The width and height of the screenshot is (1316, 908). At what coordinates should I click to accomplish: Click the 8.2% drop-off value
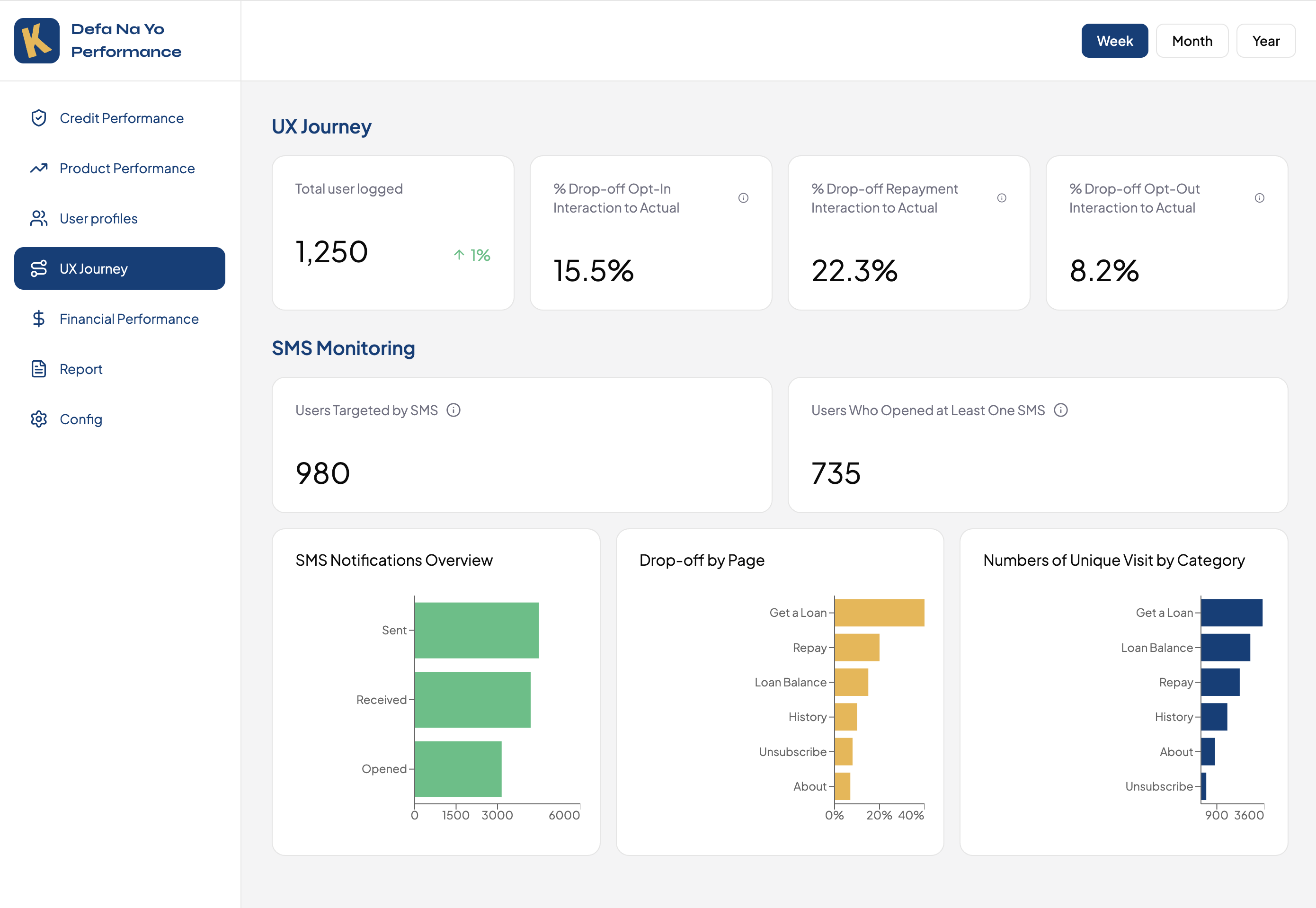(x=1104, y=271)
